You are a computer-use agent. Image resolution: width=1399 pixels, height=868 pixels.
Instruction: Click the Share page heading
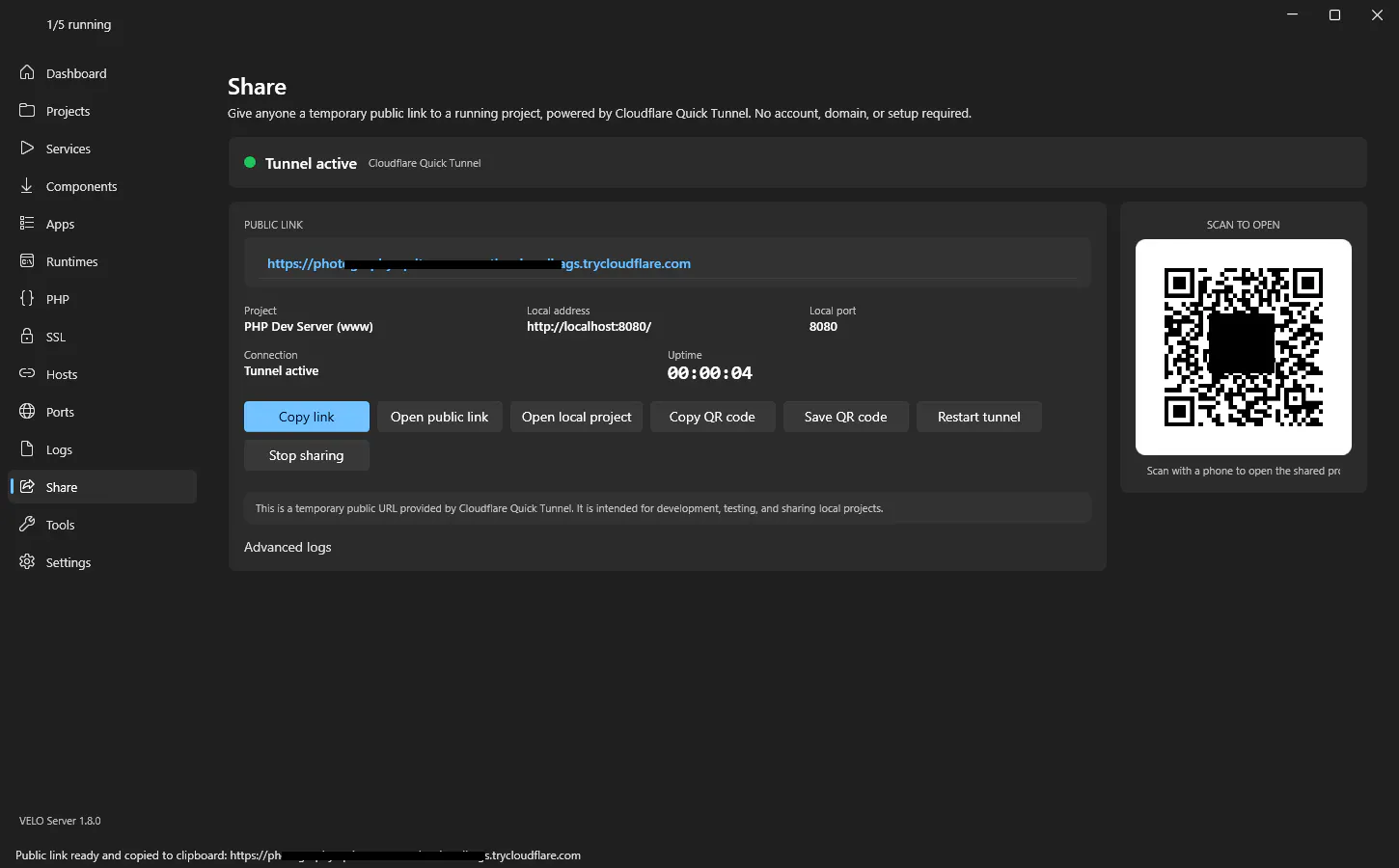click(x=257, y=87)
